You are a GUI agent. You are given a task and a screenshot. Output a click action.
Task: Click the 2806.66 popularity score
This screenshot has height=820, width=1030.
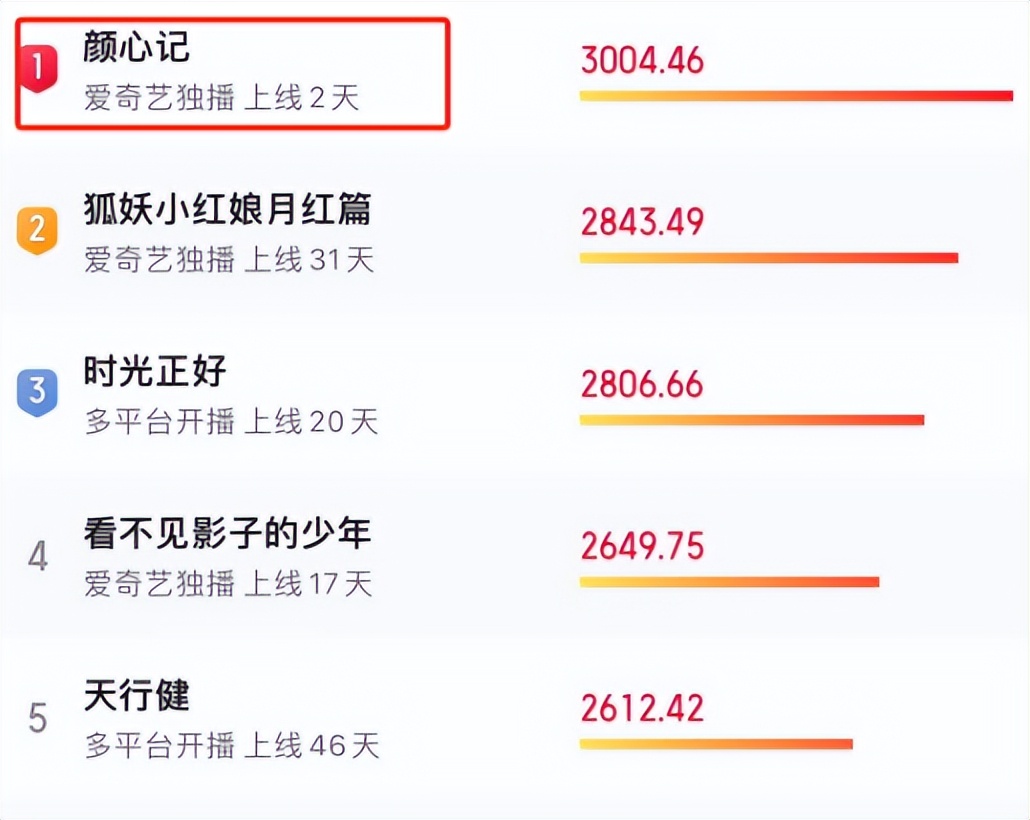pyautogui.click(x=642, y=384)
